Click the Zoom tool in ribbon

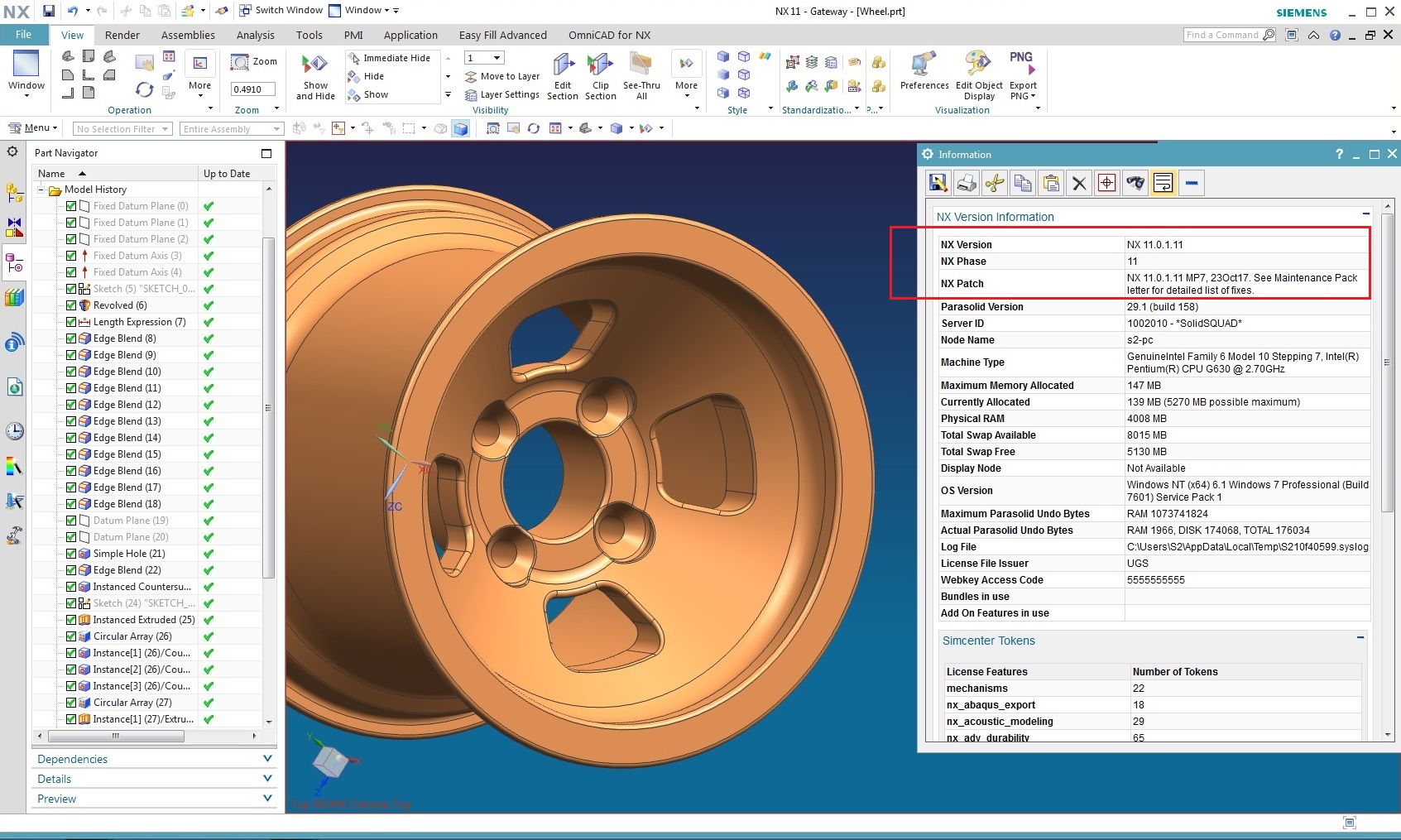coord(254,62)
